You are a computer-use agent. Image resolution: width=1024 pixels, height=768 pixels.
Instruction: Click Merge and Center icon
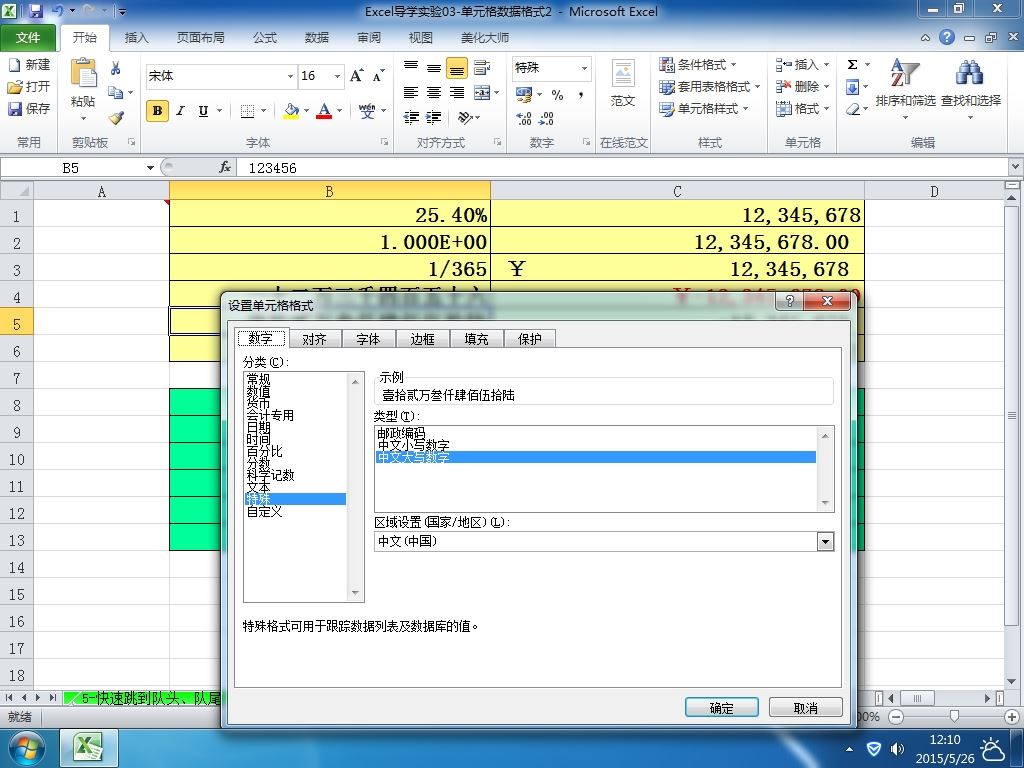tap(482, 93)
